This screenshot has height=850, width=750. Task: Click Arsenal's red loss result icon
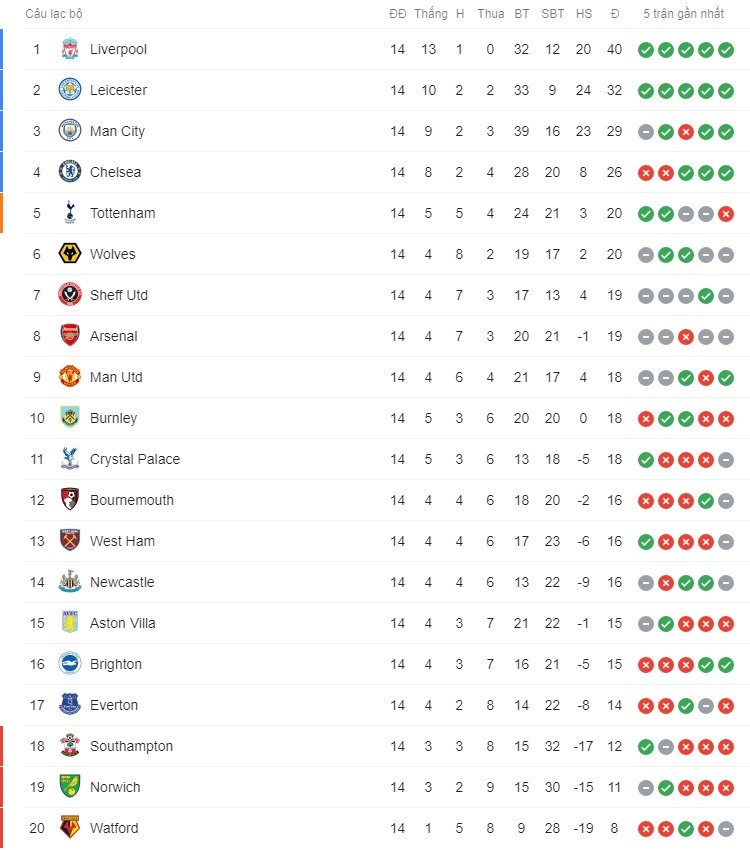tap(686, 337)
